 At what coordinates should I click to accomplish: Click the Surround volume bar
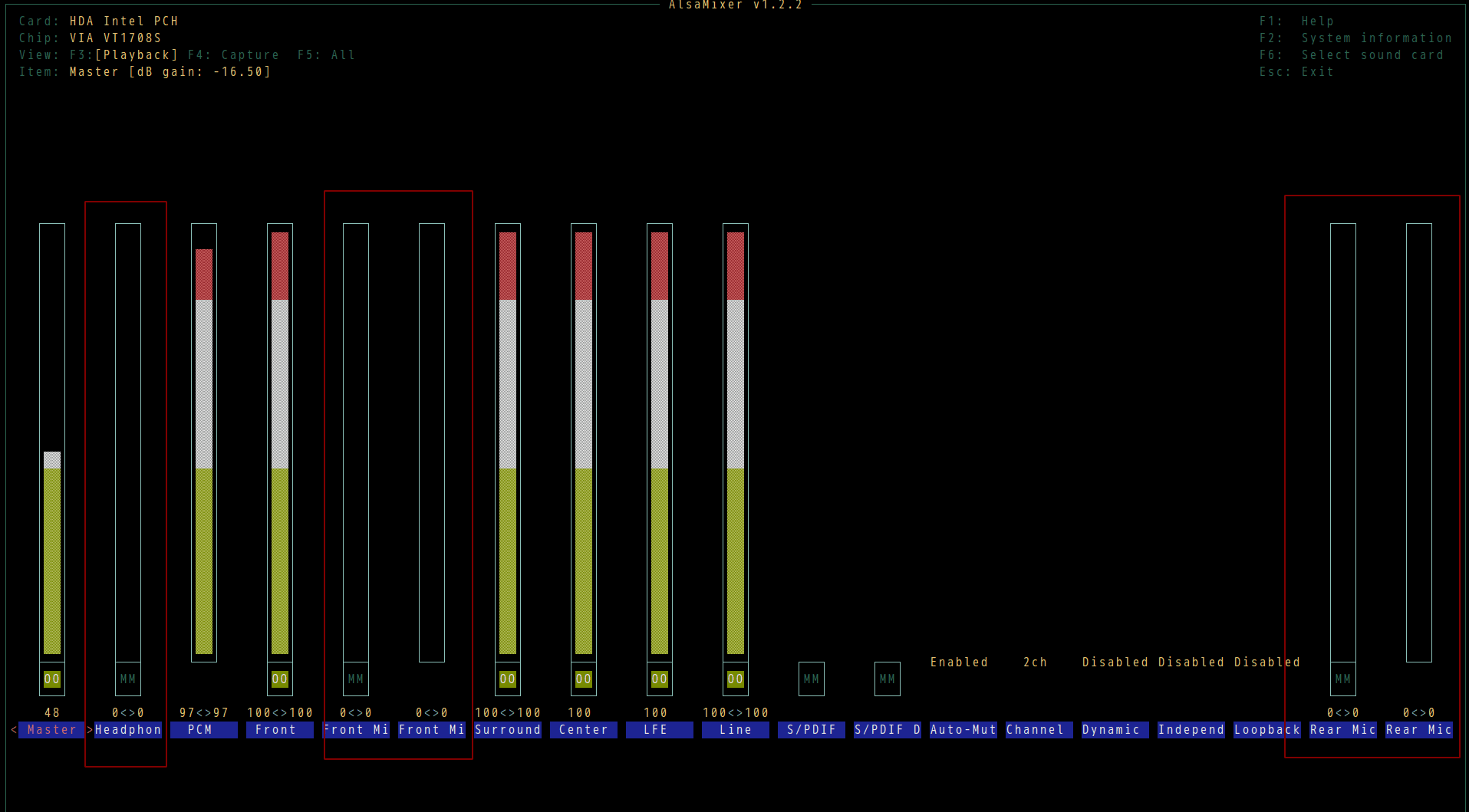point(508,442)
